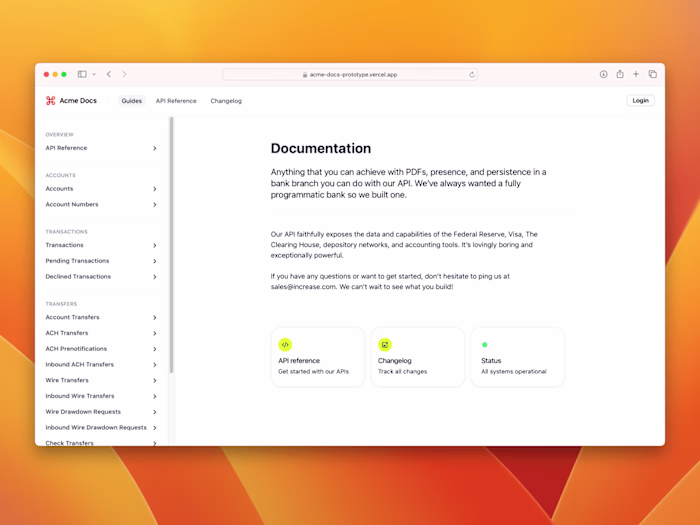Open the Safari downloads icon

pos(604,74)
